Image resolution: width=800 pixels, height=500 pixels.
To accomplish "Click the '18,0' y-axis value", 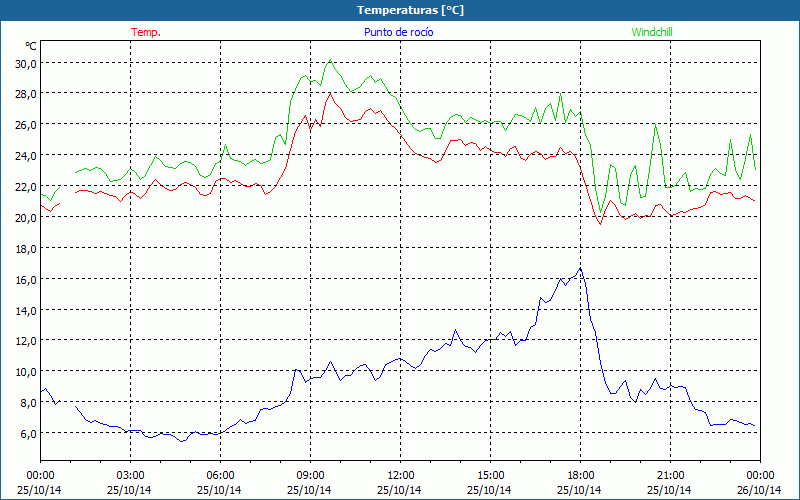I will click(x=26, y=249).
